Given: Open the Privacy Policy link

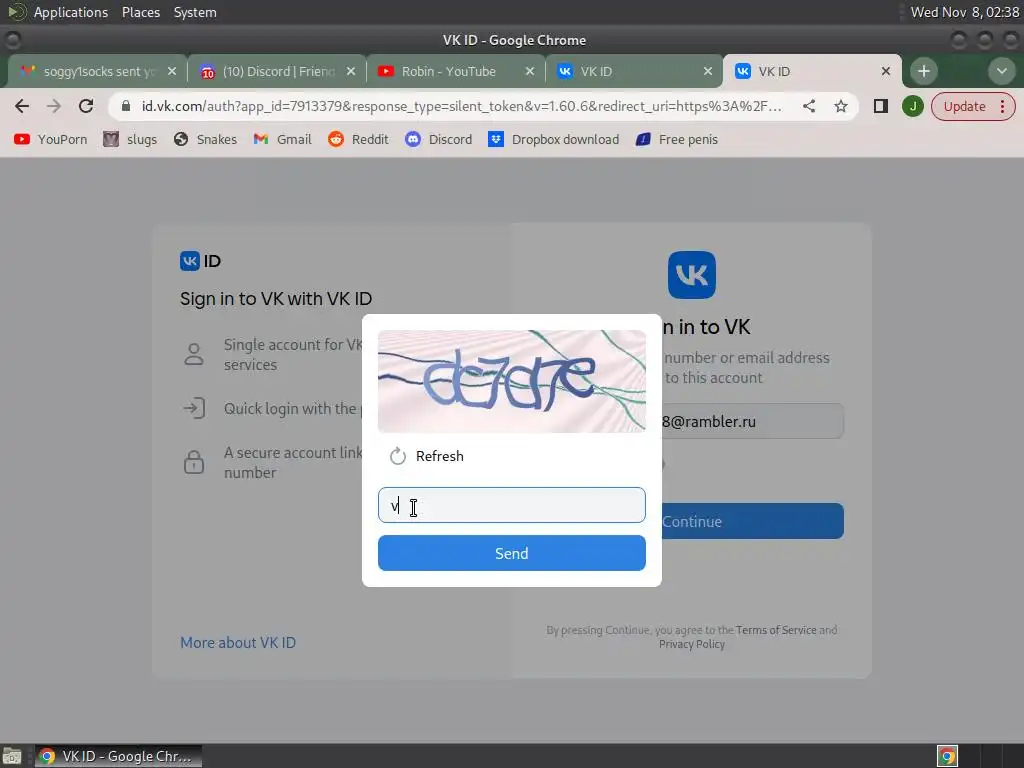Looking at the screenshot, I should [692, 644].
